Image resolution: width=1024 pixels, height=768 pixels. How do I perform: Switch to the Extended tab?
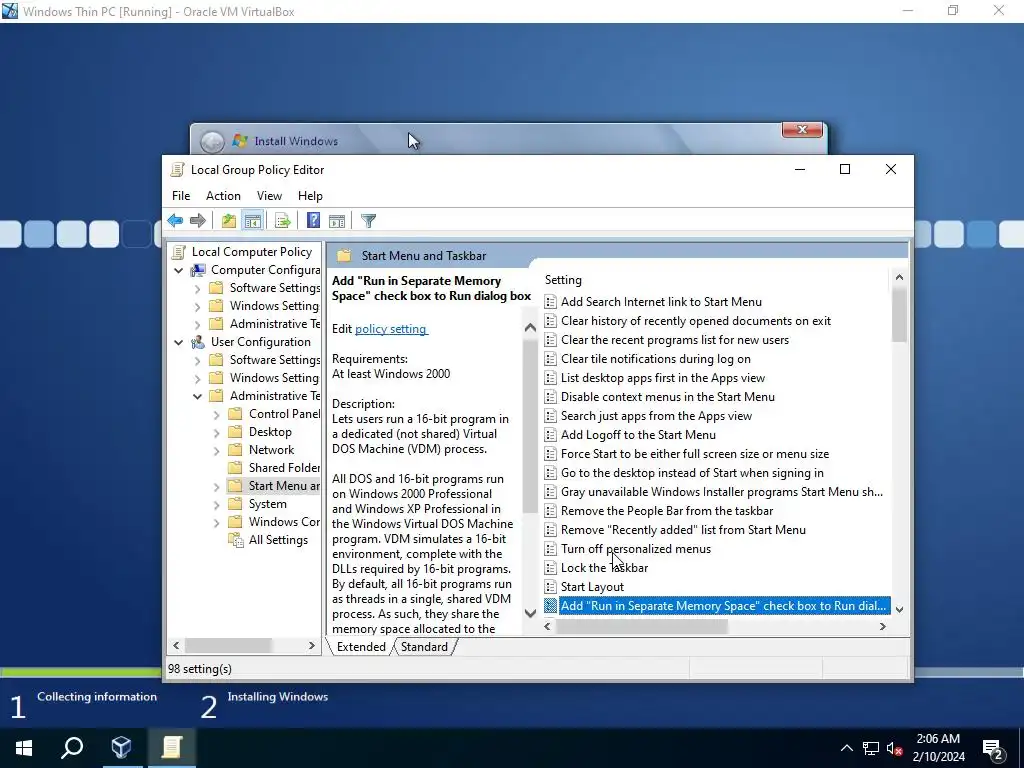pyautogui.click(x=361, y=647)
